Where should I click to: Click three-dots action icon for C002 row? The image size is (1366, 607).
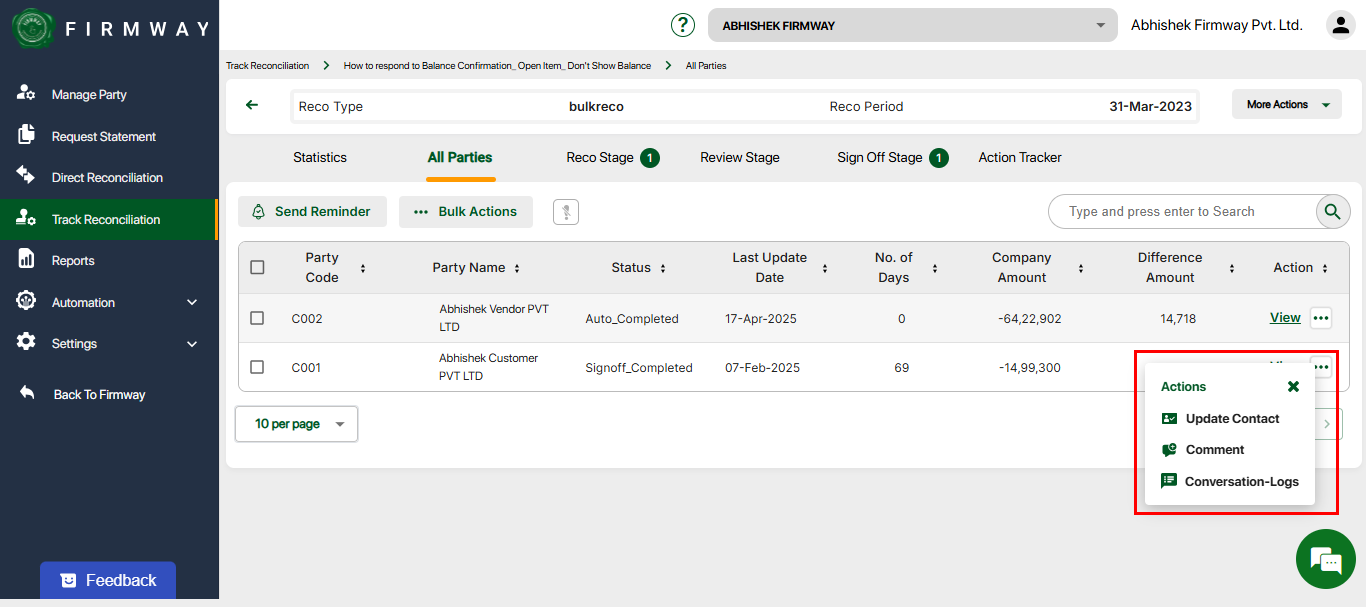tap(1321, 318)
